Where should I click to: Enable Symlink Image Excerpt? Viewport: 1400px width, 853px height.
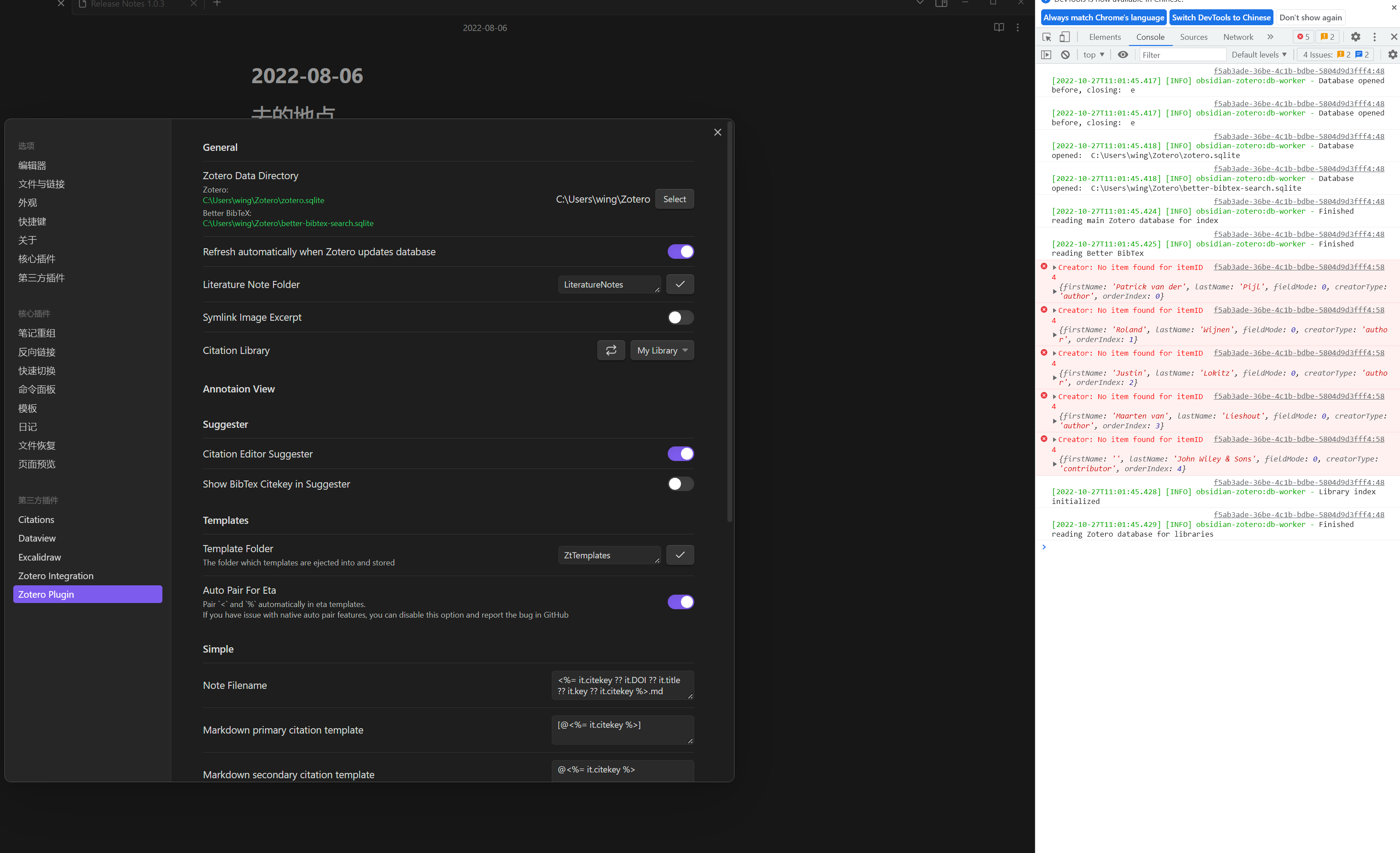point(680,317)
